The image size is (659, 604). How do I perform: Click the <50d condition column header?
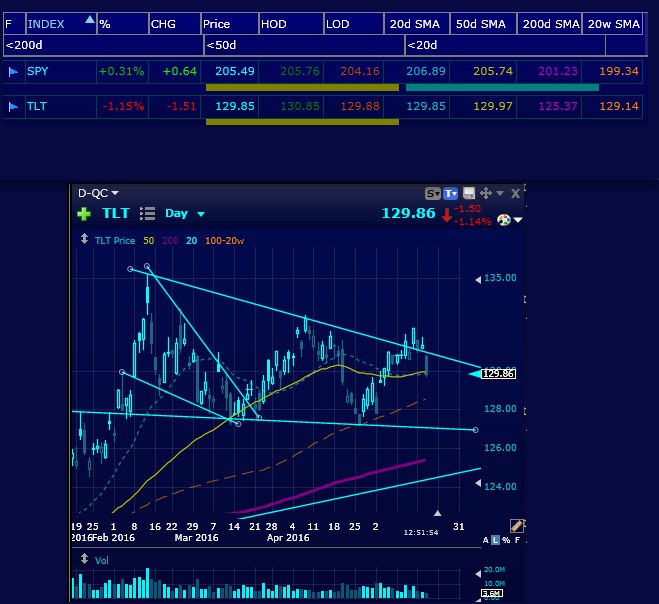click(x=304, y=45)
